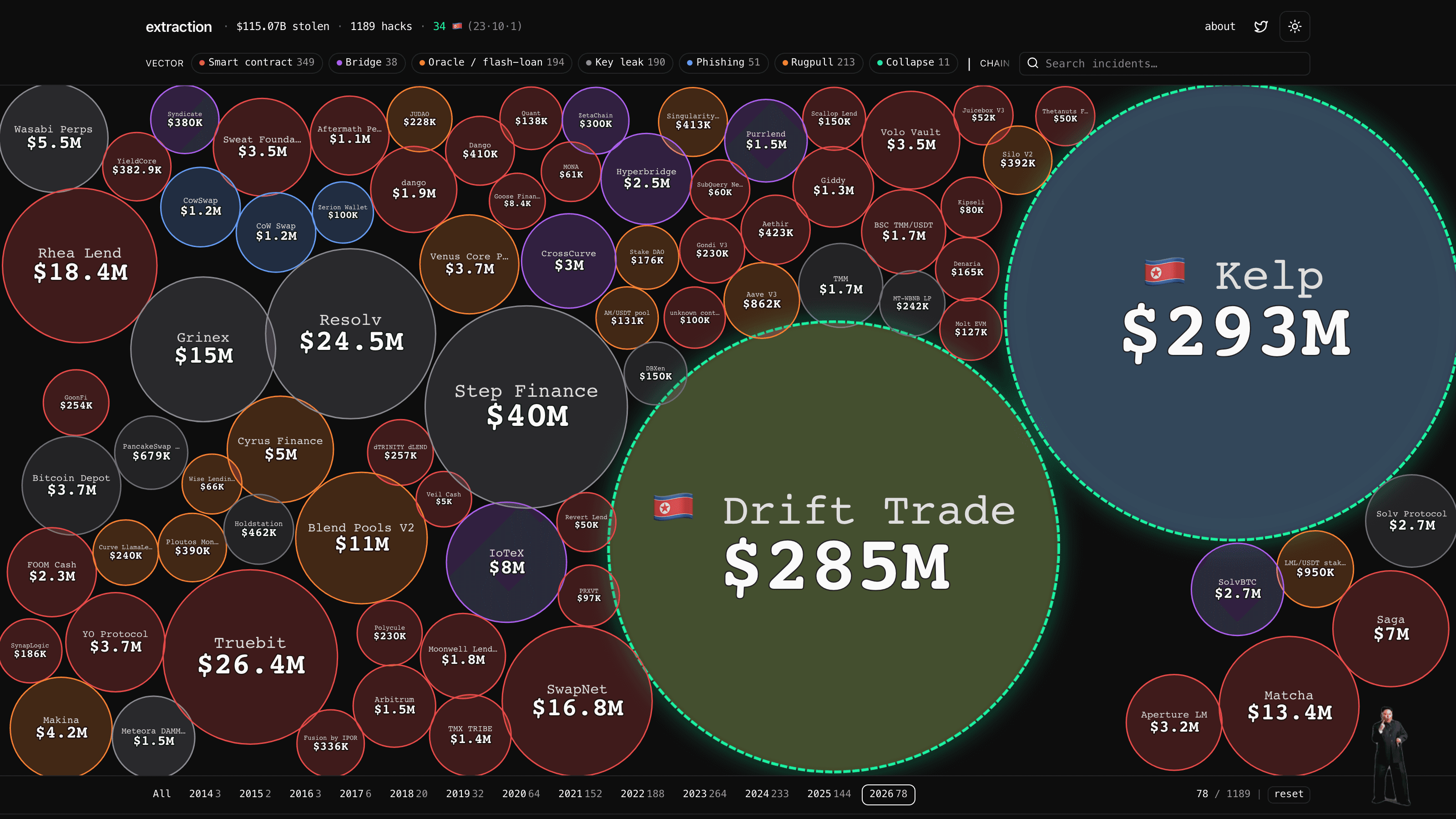This screenshot has width=1456, height=819.
Task: Select the 2025 year tab
Action: point(829,794)
